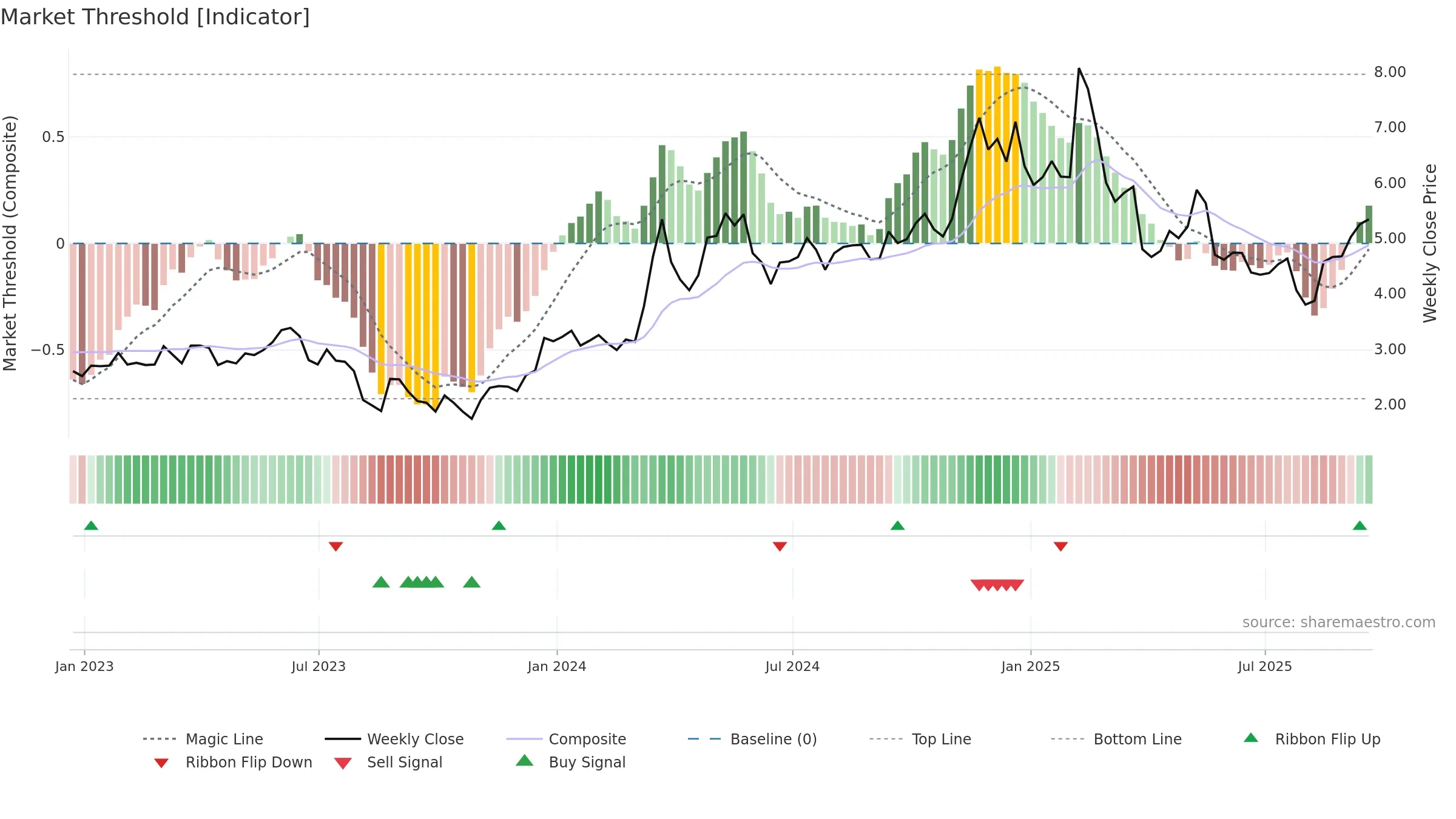Click the Ribbon Flip Up marker before Jan 2024
The width and height of the screenshot is (1456, 819).
(x=499, y=525)
